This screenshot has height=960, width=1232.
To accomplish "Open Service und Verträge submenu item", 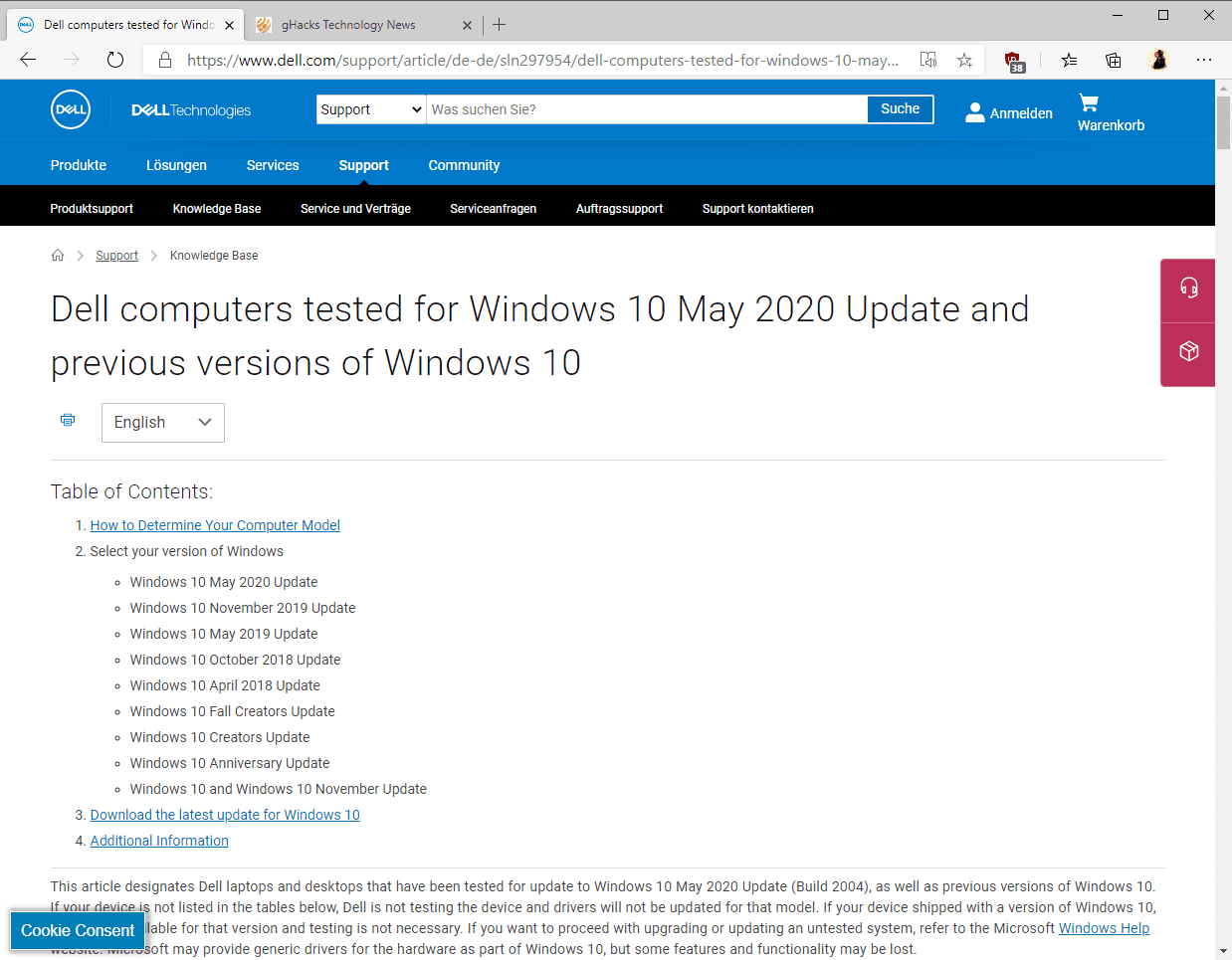I will [x=355, y=208].
